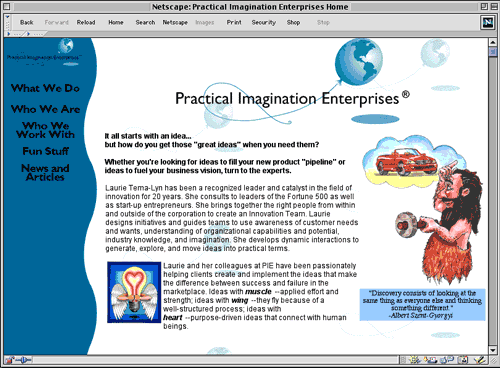Viewport: 500px width, 368px height.
Task: Click the vertical scrollbar up arrow
Action: pos(493,42)
